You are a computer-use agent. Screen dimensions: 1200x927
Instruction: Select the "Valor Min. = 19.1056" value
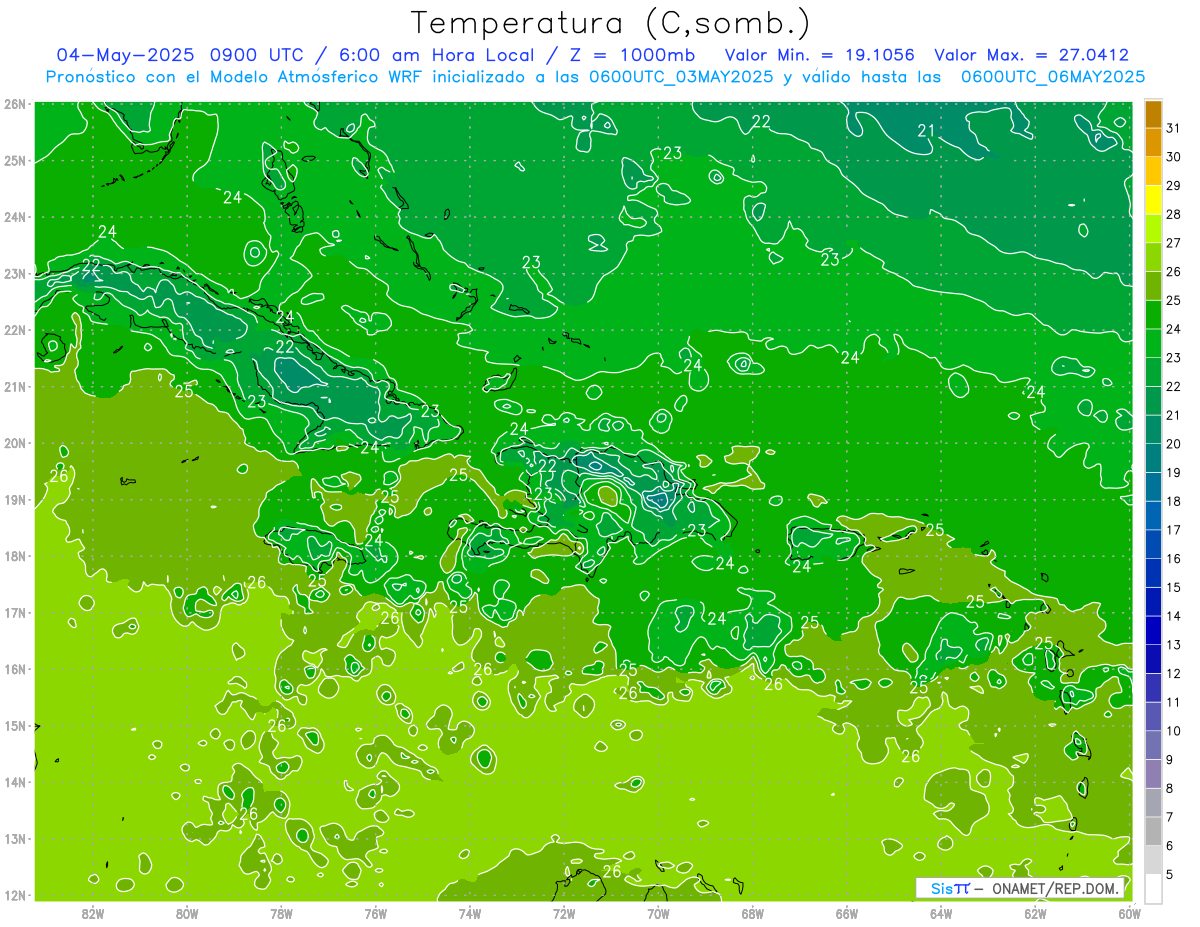click(x=819, y=55)
